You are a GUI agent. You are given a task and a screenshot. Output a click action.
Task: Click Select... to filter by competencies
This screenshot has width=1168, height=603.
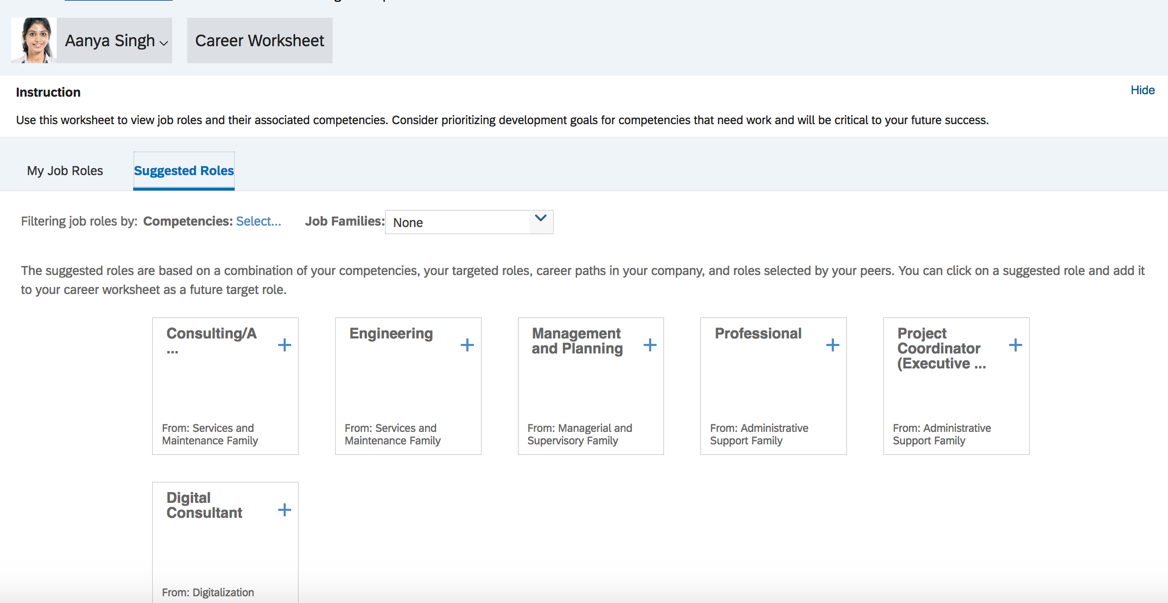[x=258, y=221]
